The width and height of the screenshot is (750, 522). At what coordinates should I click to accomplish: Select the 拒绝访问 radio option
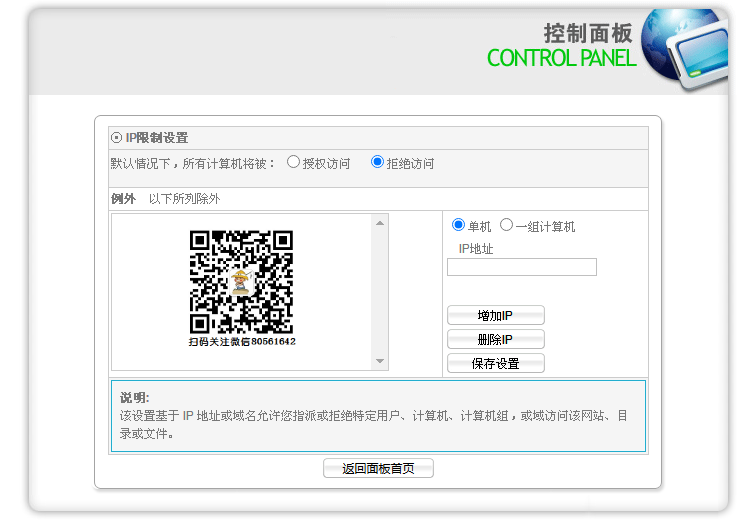377,162
